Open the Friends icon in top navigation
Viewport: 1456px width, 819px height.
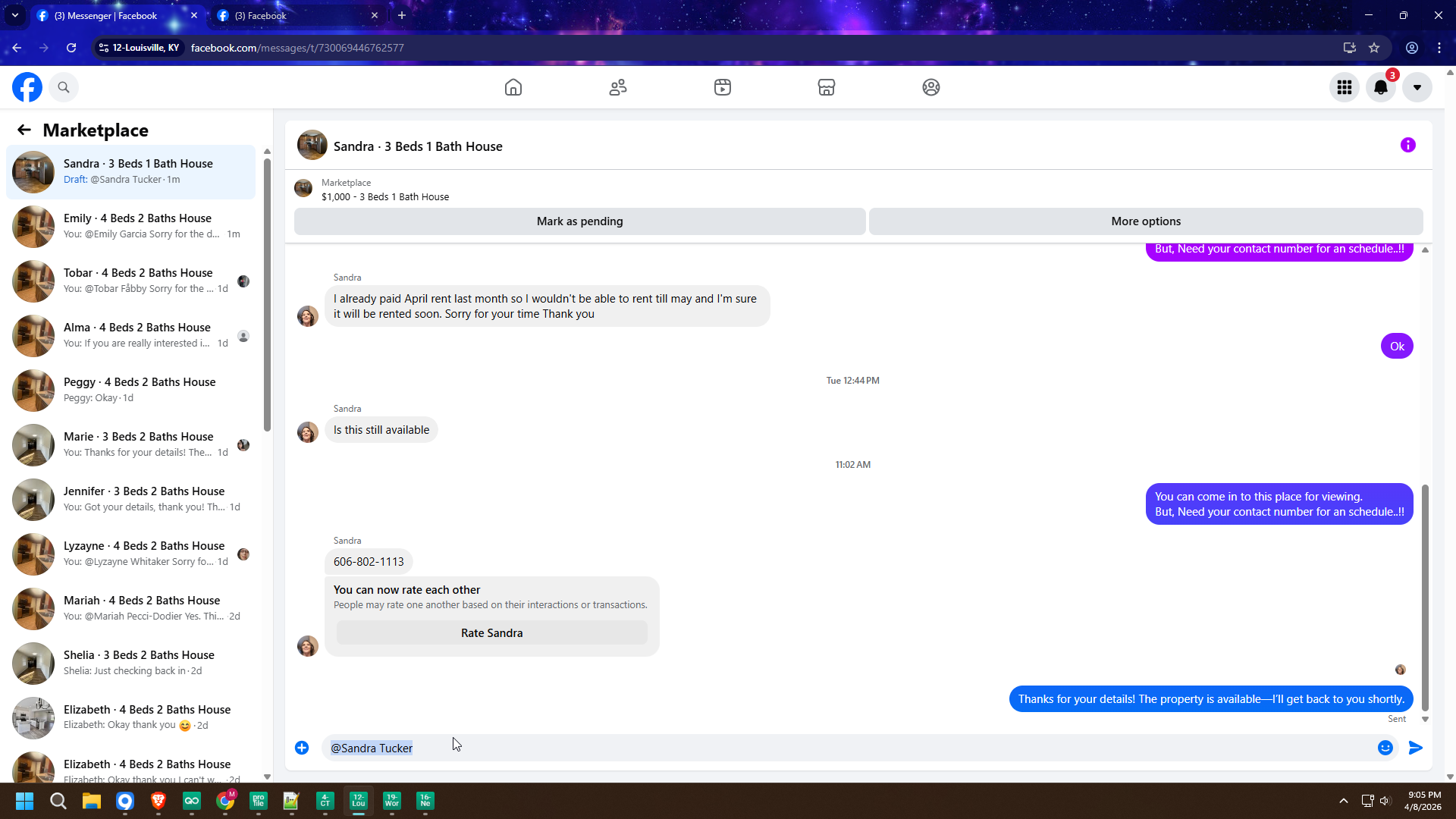pyautogui.click(x=618, y=87)
